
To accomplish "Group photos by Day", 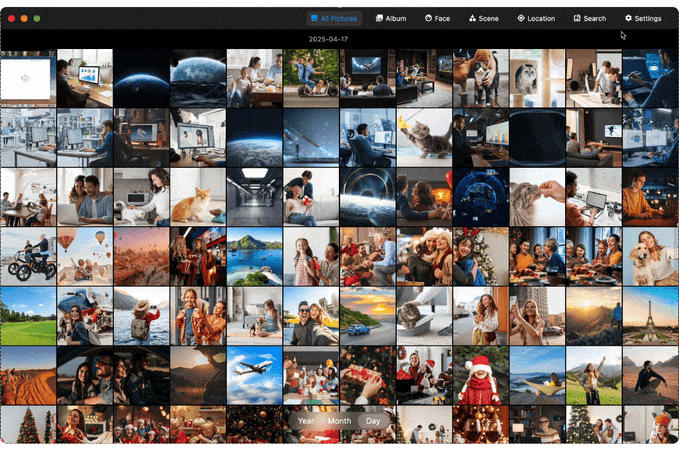I will click(x=372, y=421).
